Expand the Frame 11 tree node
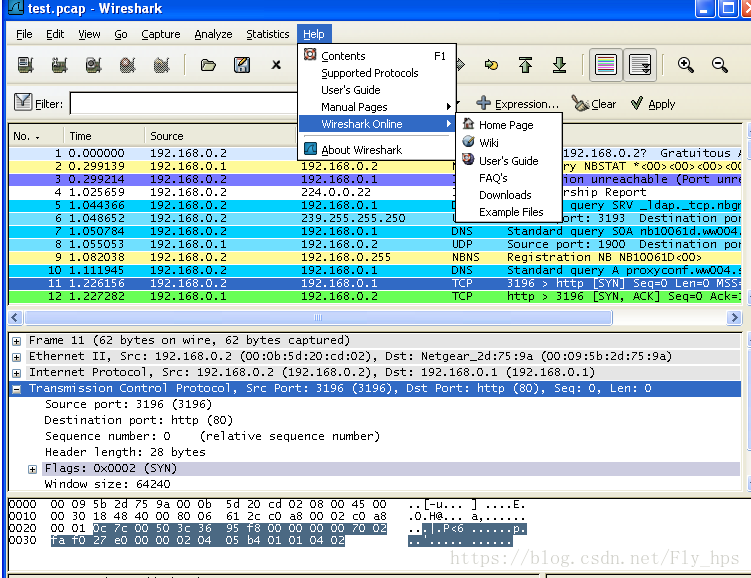The width and height of the screenshot is (751, 578). coord(17,341)
